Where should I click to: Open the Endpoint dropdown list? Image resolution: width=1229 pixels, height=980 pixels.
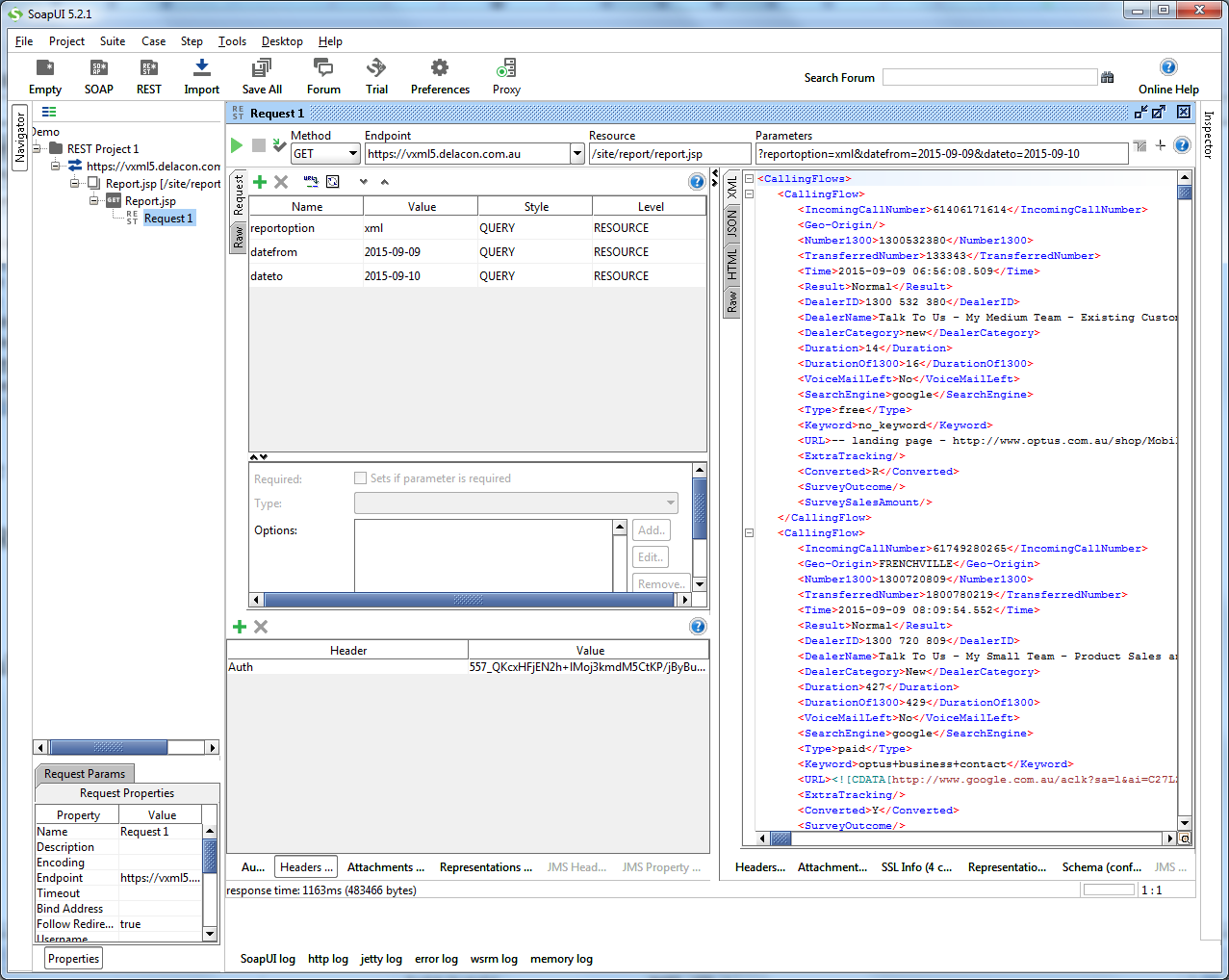[577, 154]
